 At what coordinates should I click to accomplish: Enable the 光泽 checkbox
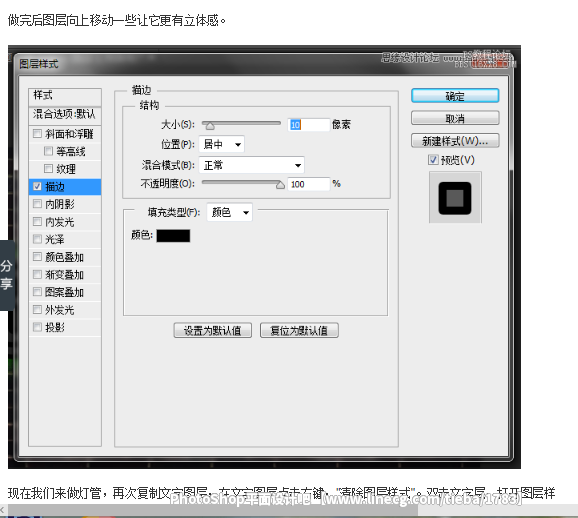coord(37,239)
